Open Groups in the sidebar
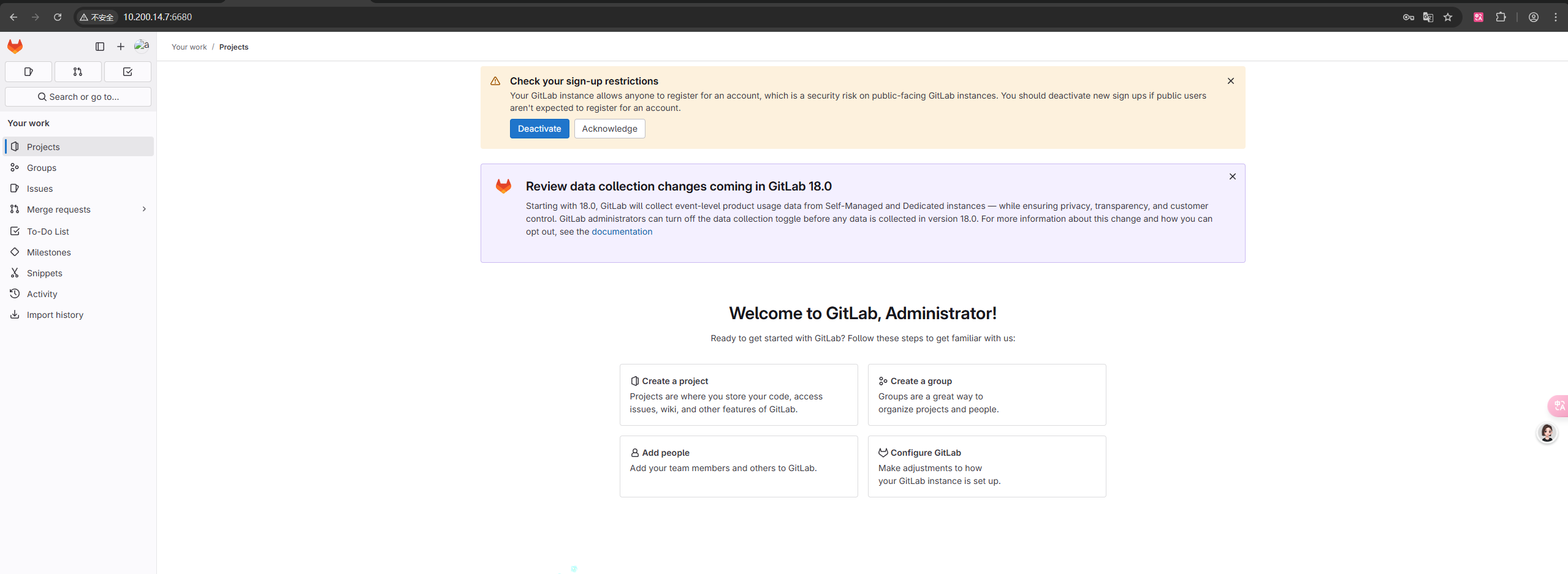1568x574 pixels. 78,168
